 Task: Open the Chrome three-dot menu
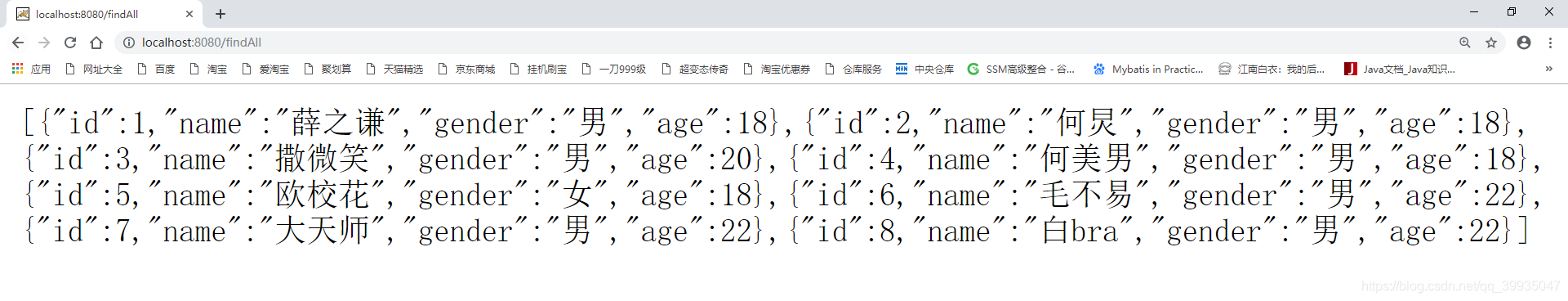pyautogui.click(x=1550, y=43)
